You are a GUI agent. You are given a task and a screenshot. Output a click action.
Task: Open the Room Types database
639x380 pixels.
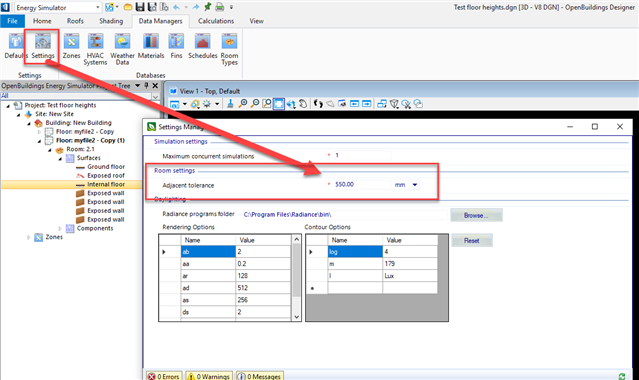click(x=229, y=49)
